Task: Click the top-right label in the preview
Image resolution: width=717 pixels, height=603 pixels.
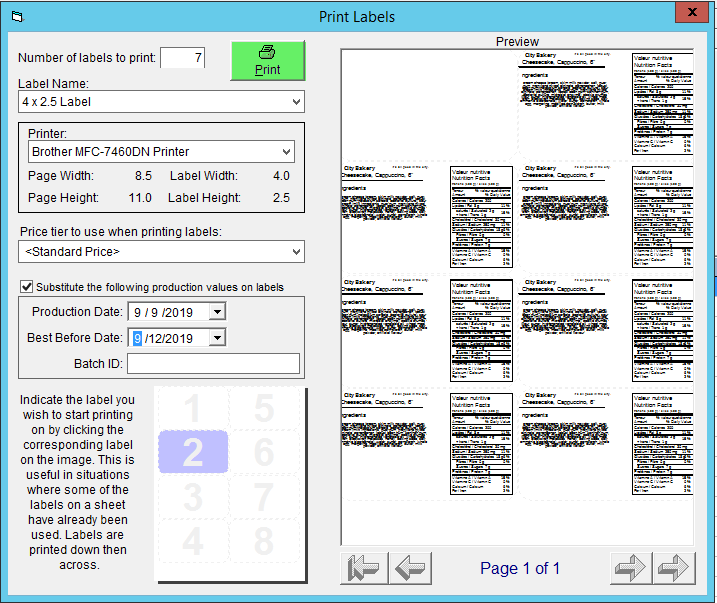Action: tap(607, 104)
